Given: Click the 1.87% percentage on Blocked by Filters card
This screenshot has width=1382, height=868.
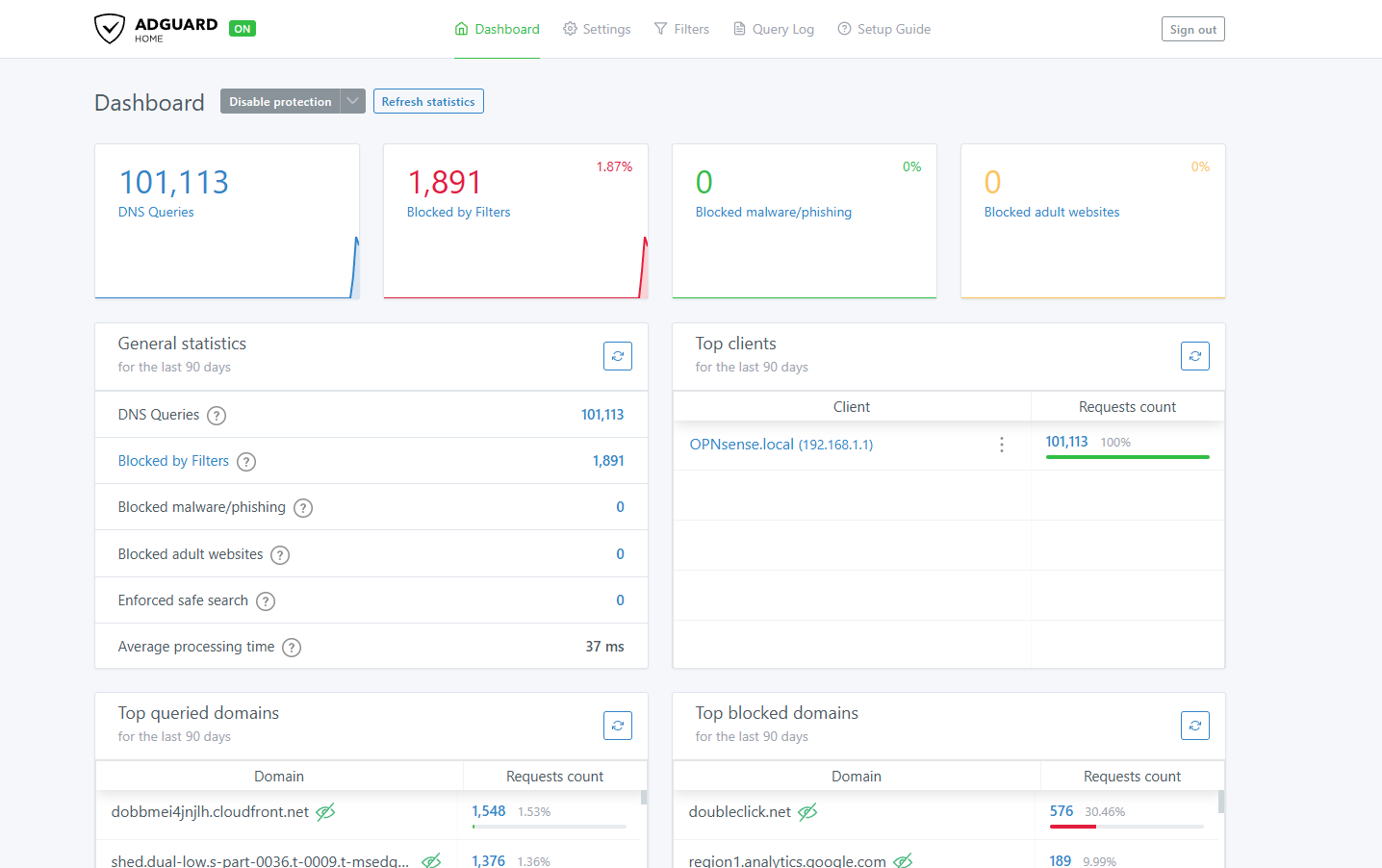Looking at the screenshot, I should (614, 166).
